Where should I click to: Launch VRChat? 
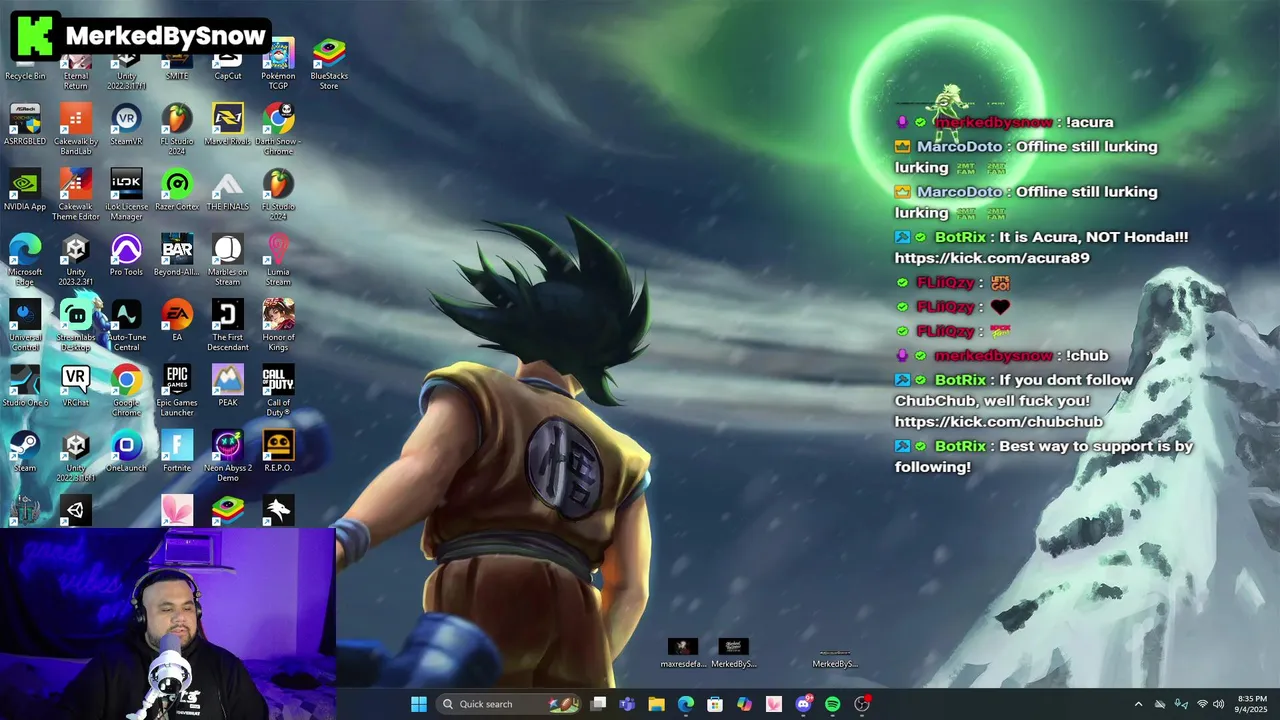(76, 386)
